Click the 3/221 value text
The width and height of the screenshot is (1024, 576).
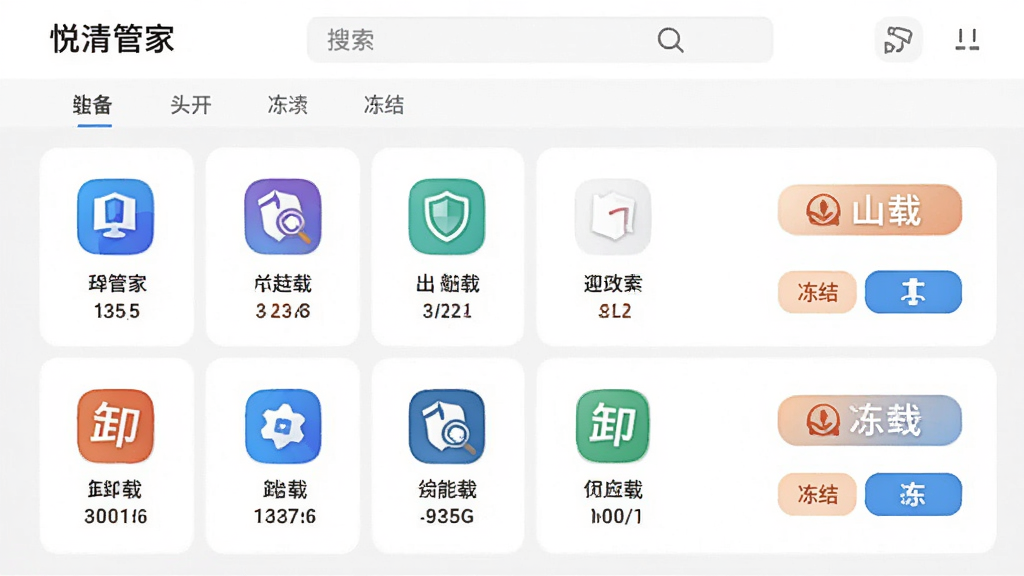pos(447,311)
